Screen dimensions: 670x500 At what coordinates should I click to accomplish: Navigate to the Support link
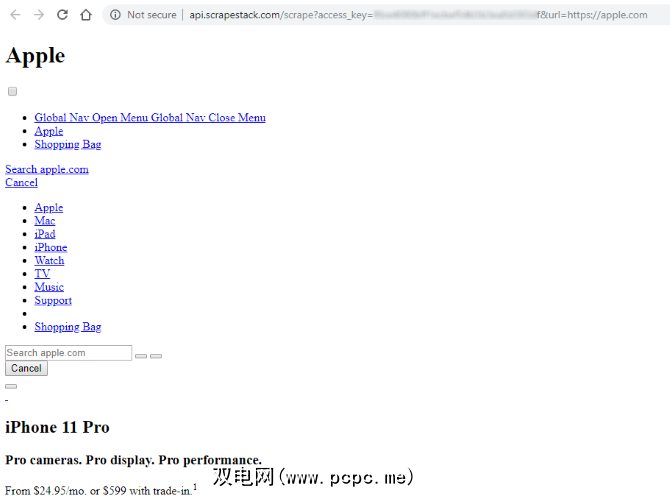tap(53, 300)
